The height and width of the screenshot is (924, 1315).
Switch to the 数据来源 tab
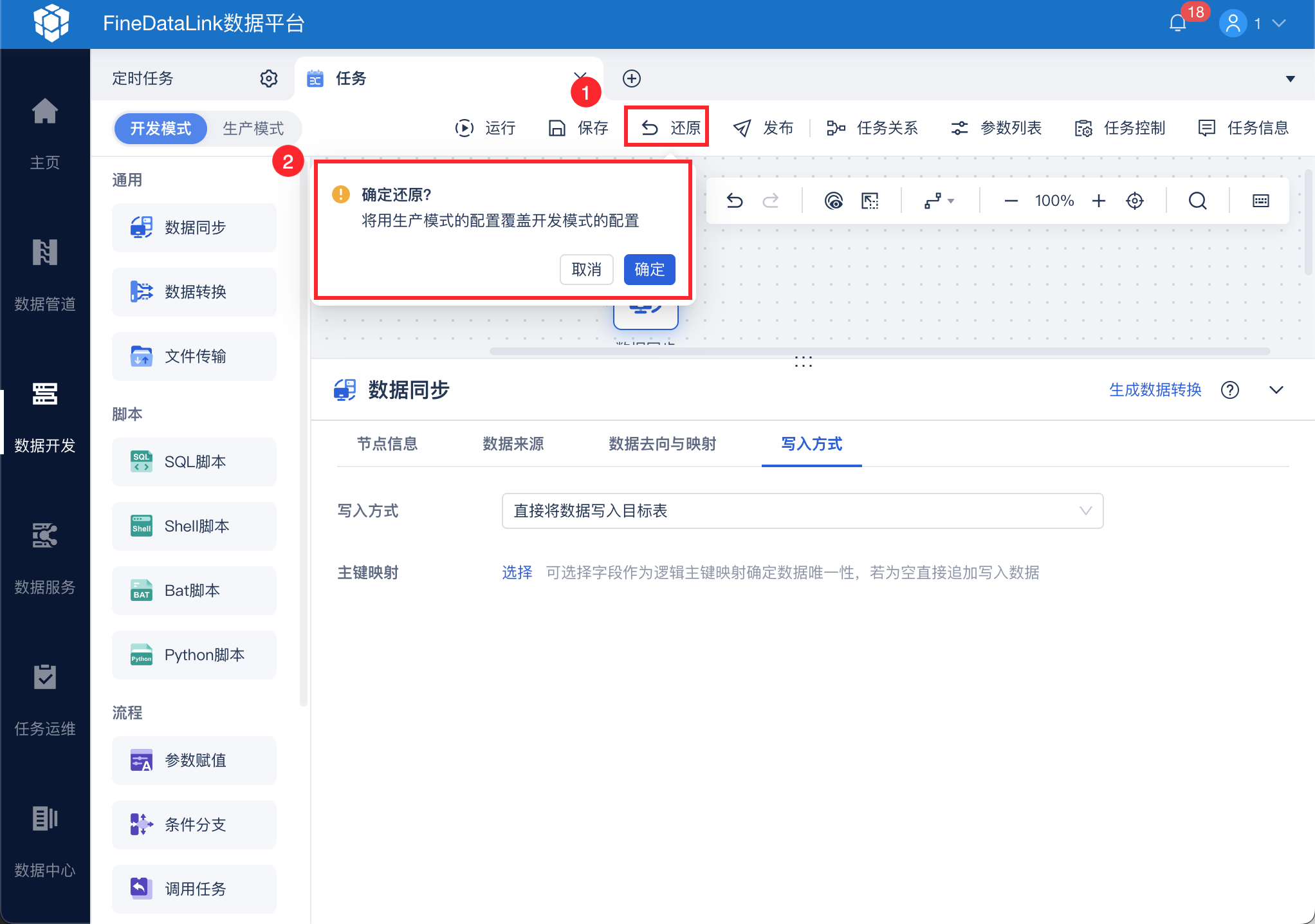point(513,444)
